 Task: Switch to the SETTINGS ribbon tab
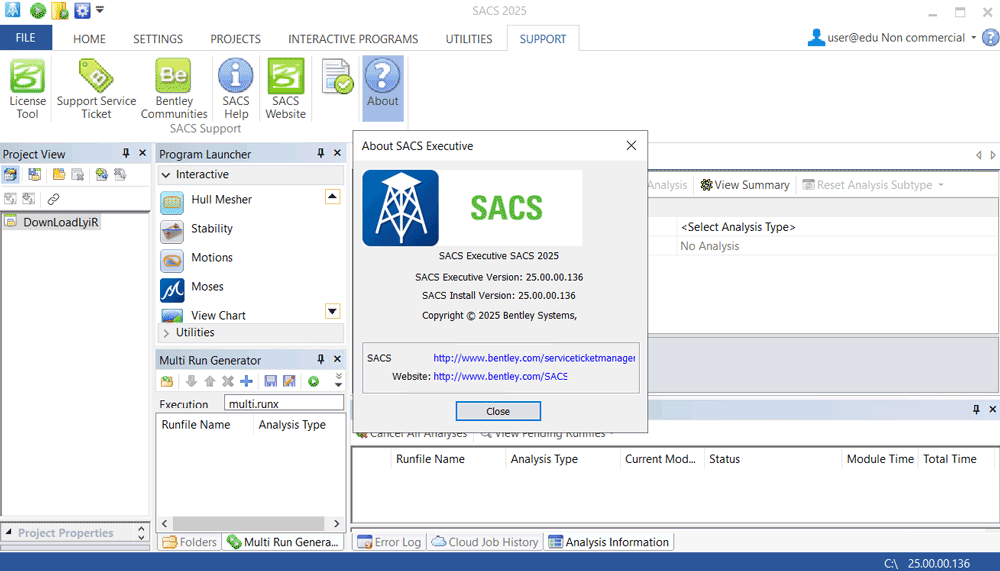pyautogui.click(x=158, y=39)
